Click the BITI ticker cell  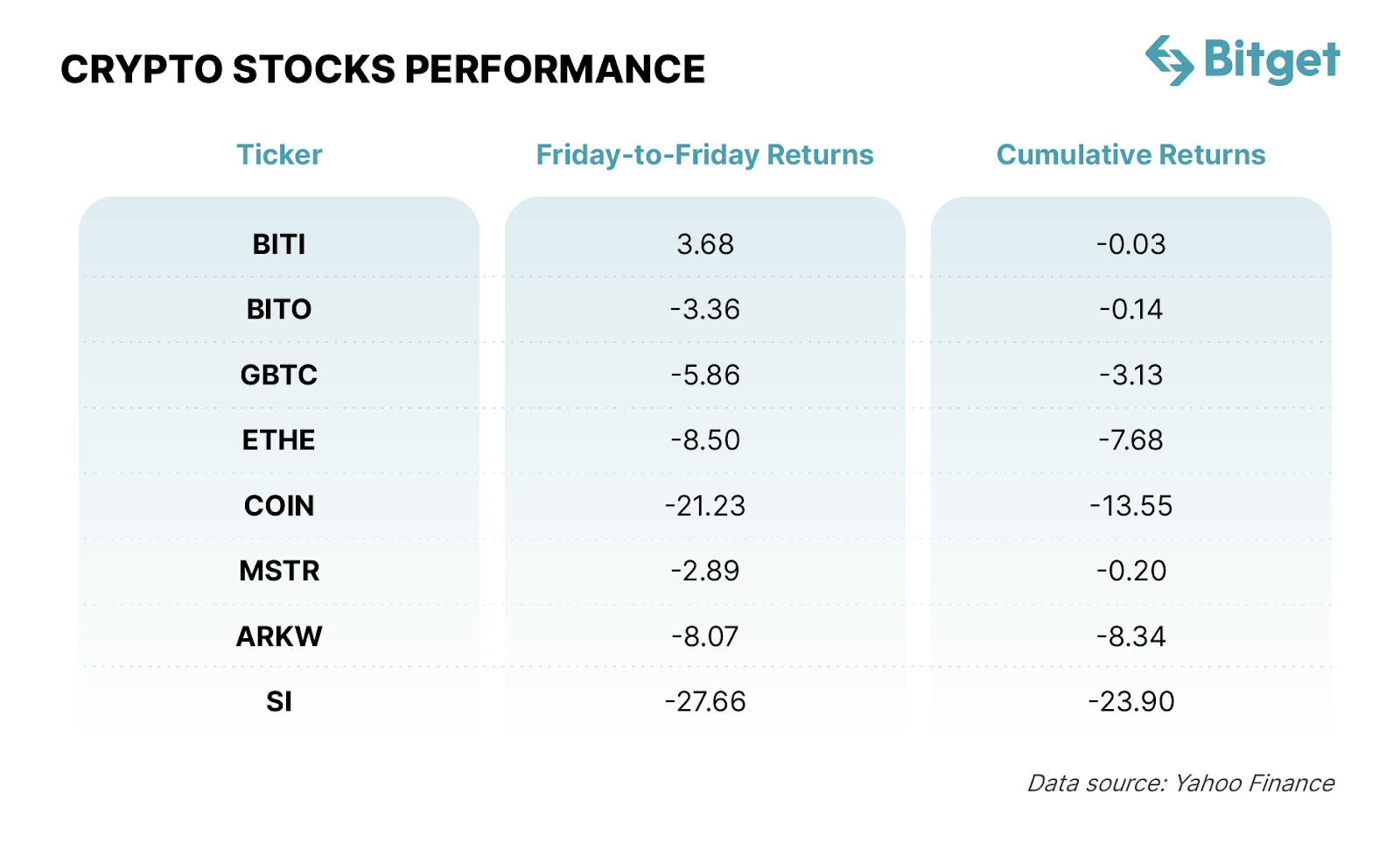click(279, 244)
